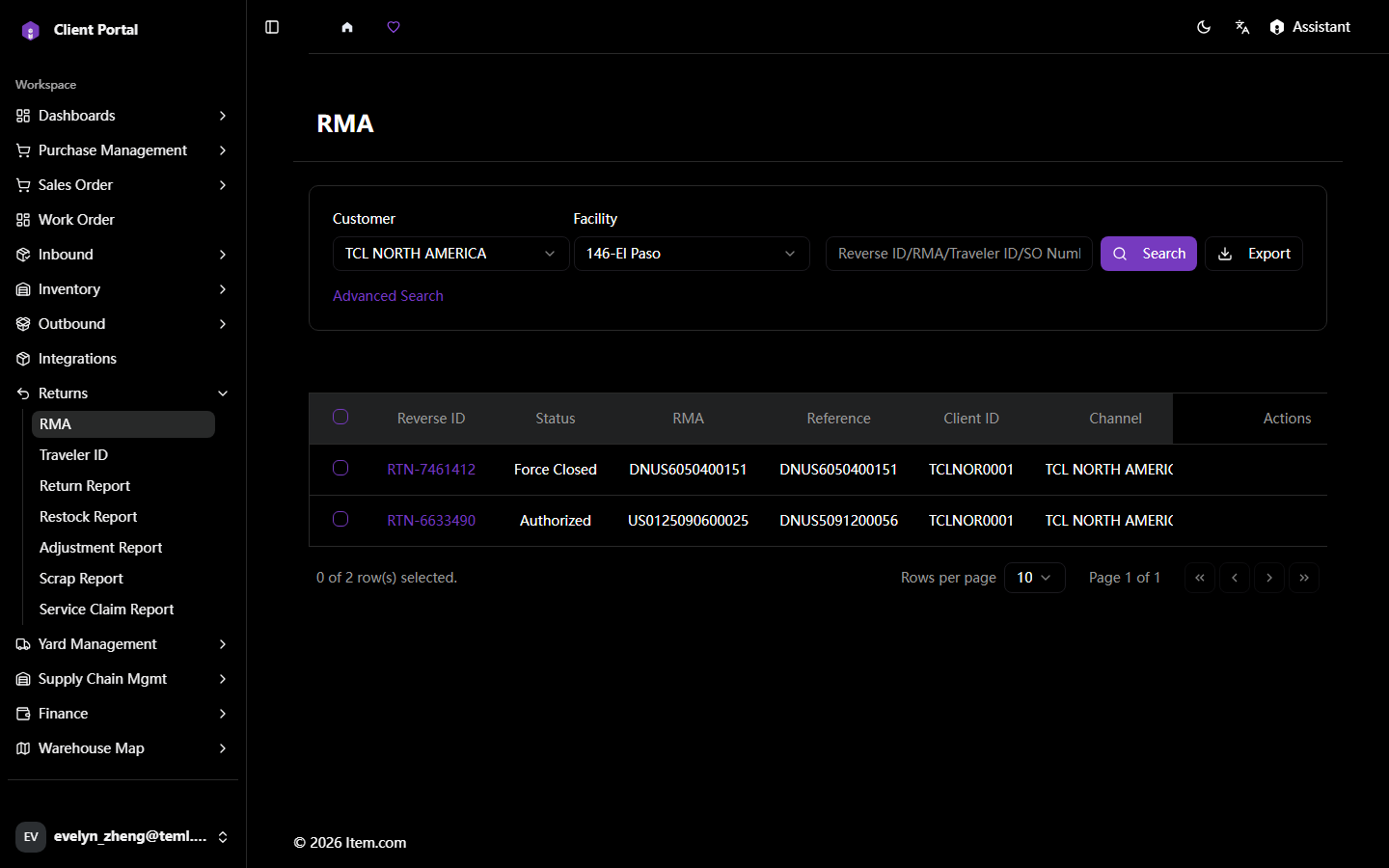
Task: Open Scrap Report page
Action: (123, 579)
